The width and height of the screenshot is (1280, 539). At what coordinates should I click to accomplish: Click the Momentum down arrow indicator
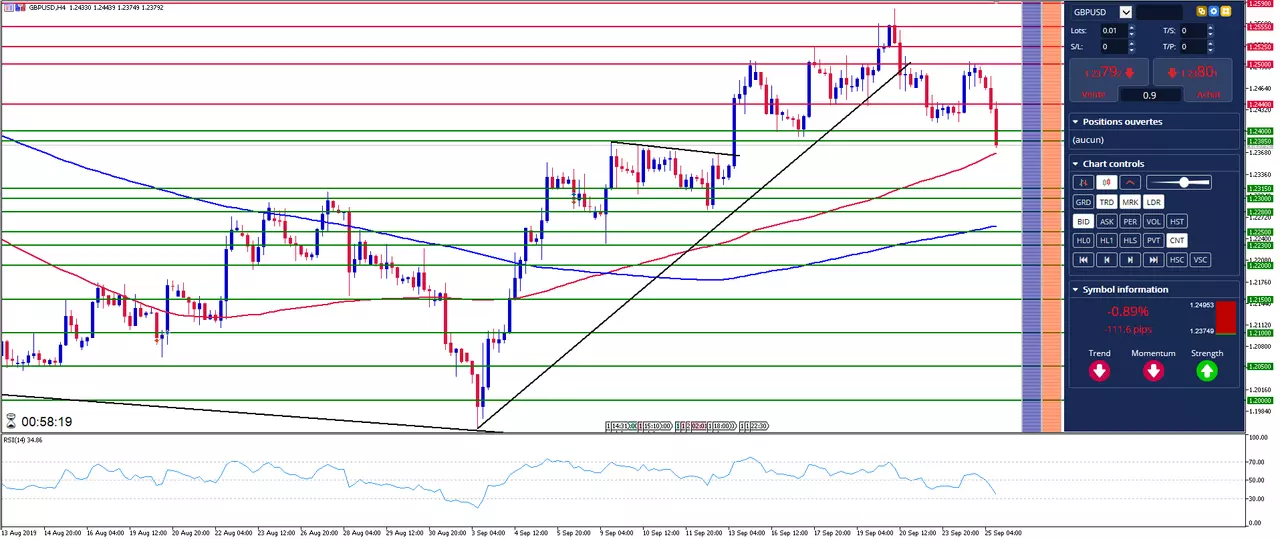click(x=1153, y=371)
